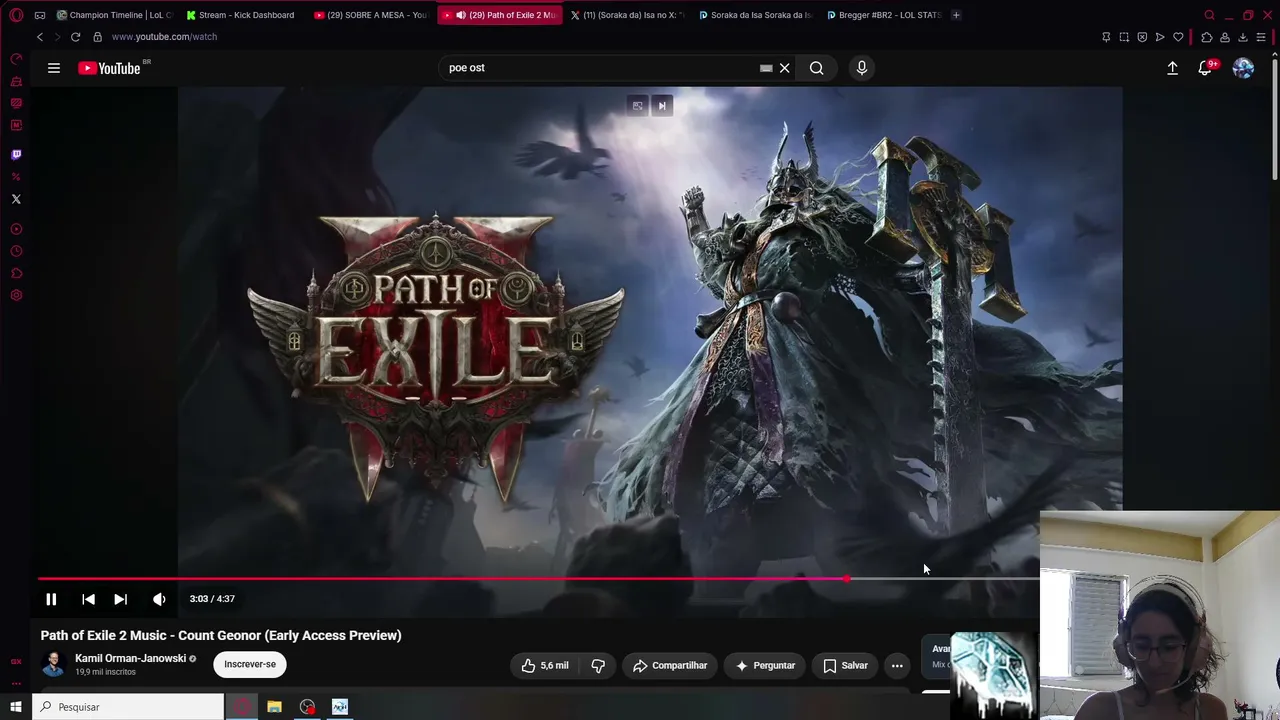The image size is (1280, 720).
Task: Click the Inscrever-se subscribe button
Action: pyautogui.click(x=250, y=664)
